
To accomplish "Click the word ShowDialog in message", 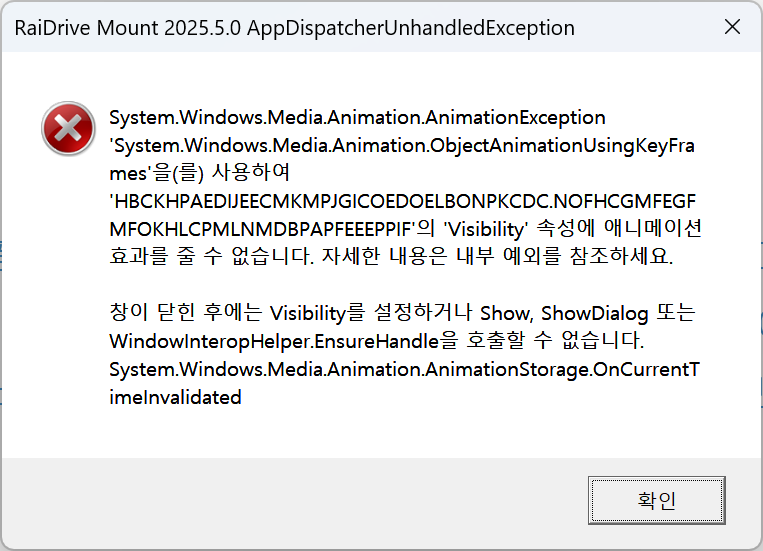I will (595, 313).
